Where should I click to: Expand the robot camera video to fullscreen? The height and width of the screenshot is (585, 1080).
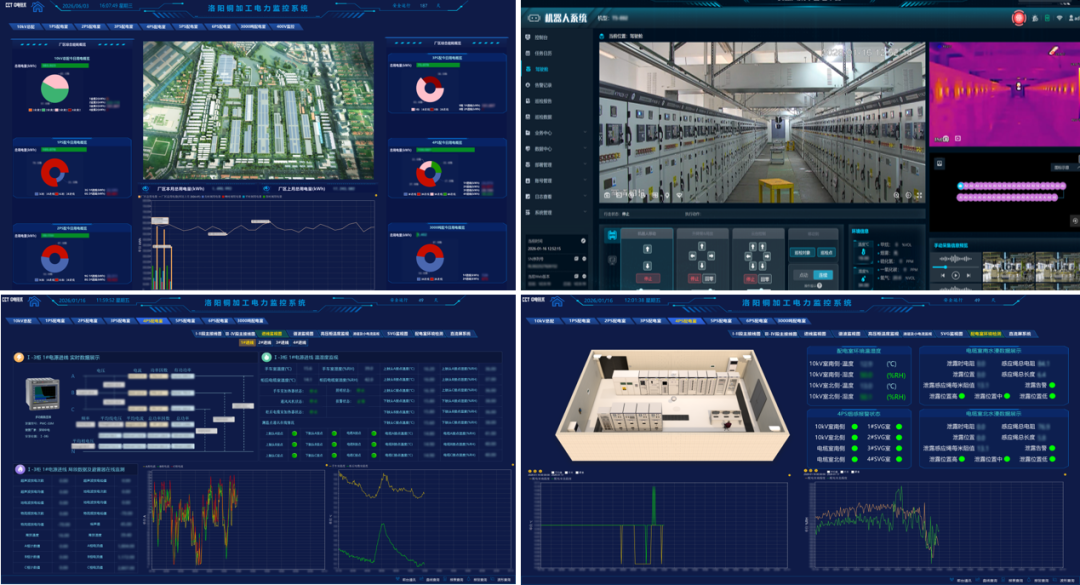point(919,196)
